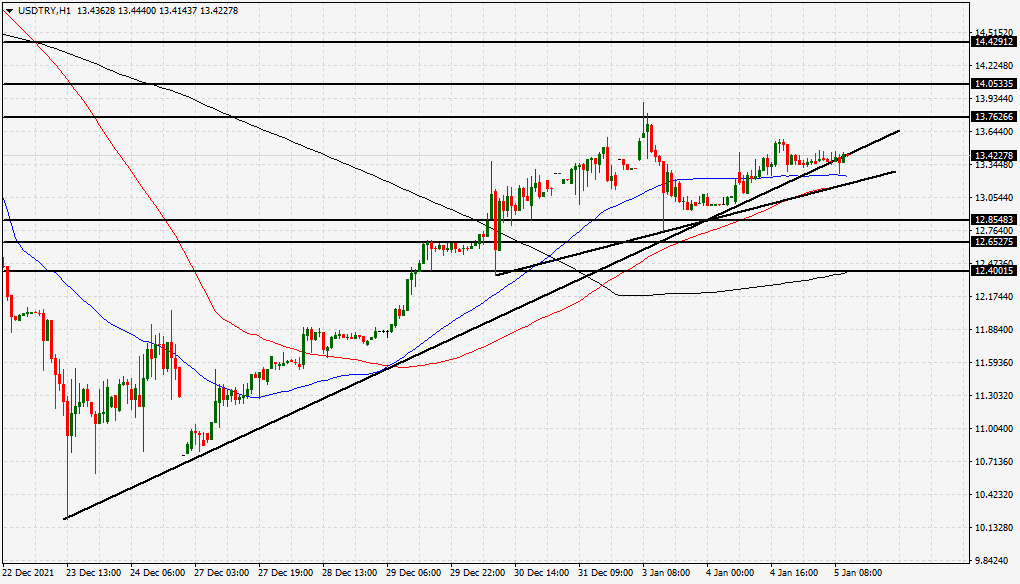Click the 10.42320 price scale value
The height and width of the screenshot is (584, 1020).
coord(994,494)
